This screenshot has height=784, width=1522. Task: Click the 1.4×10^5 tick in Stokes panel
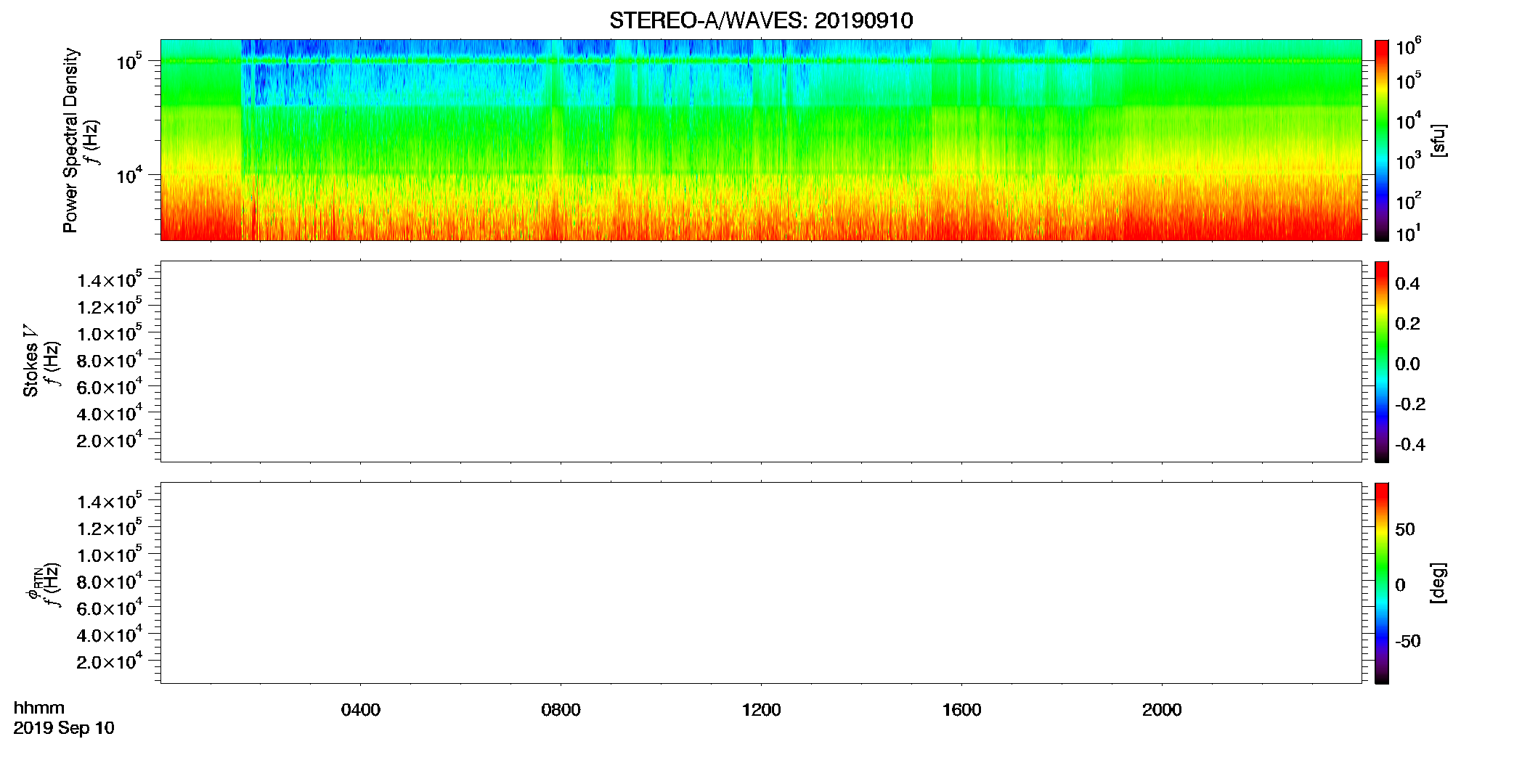point(110,279)
